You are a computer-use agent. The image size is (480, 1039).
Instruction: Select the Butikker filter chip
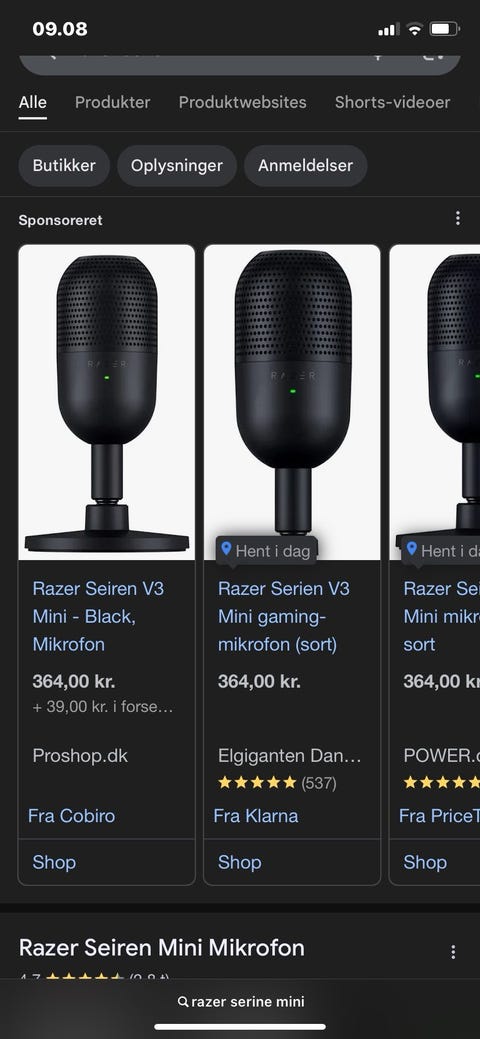pyautogui.click(x=64, y=166)
